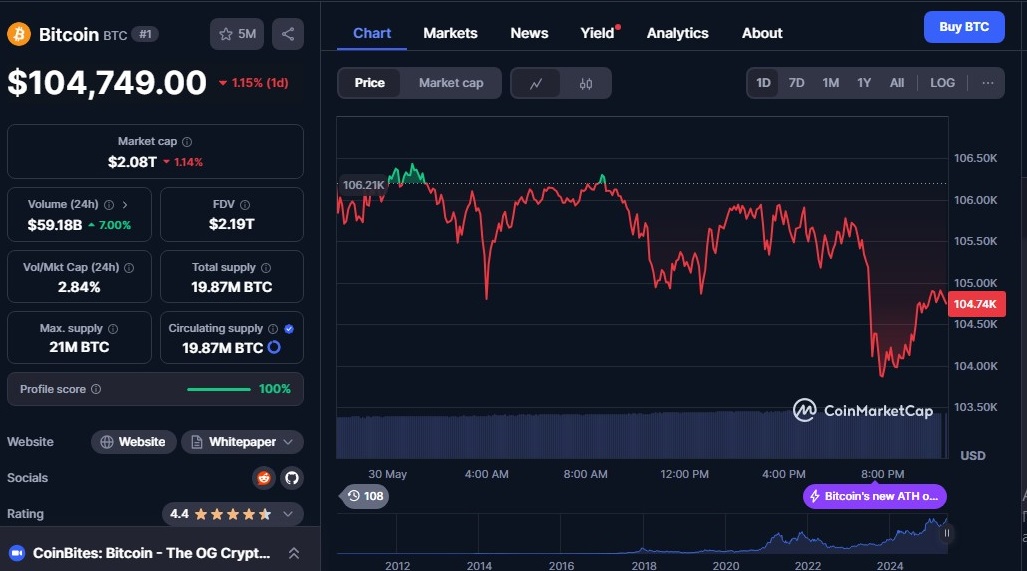The image size is (1027, 571).
Task: Open Bitcoin's GitHub social link
Action: click(x=292, y=478)
